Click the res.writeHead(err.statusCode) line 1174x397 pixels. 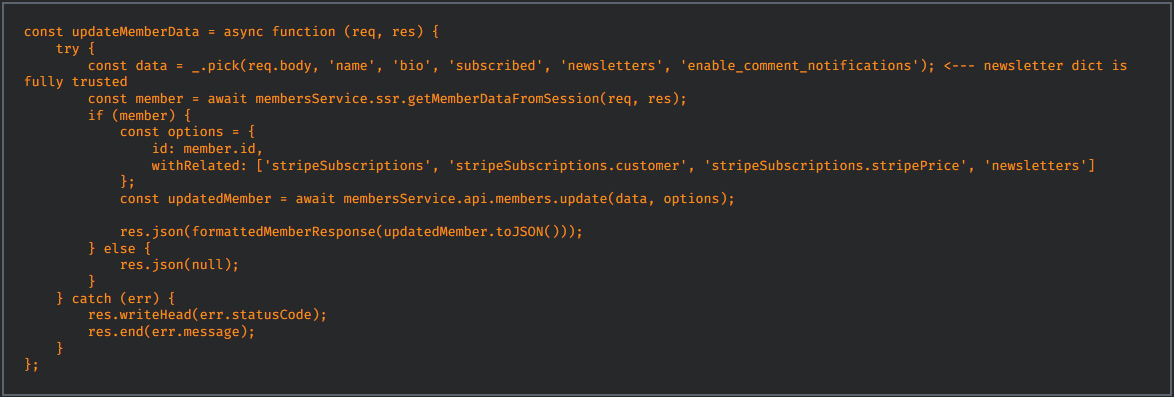coord(208,314)
